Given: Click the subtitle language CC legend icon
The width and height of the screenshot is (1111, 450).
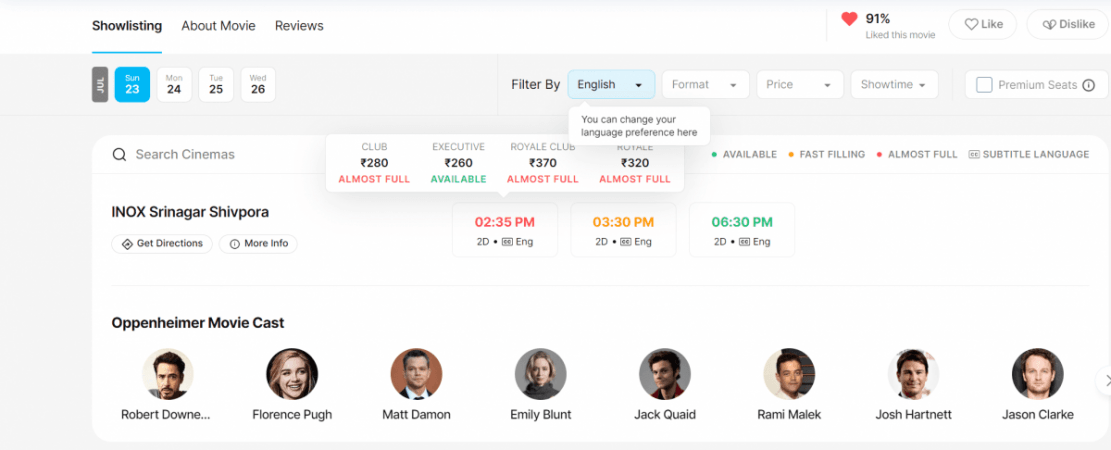Looking at the screenshot, I should [x=974, y=154].
